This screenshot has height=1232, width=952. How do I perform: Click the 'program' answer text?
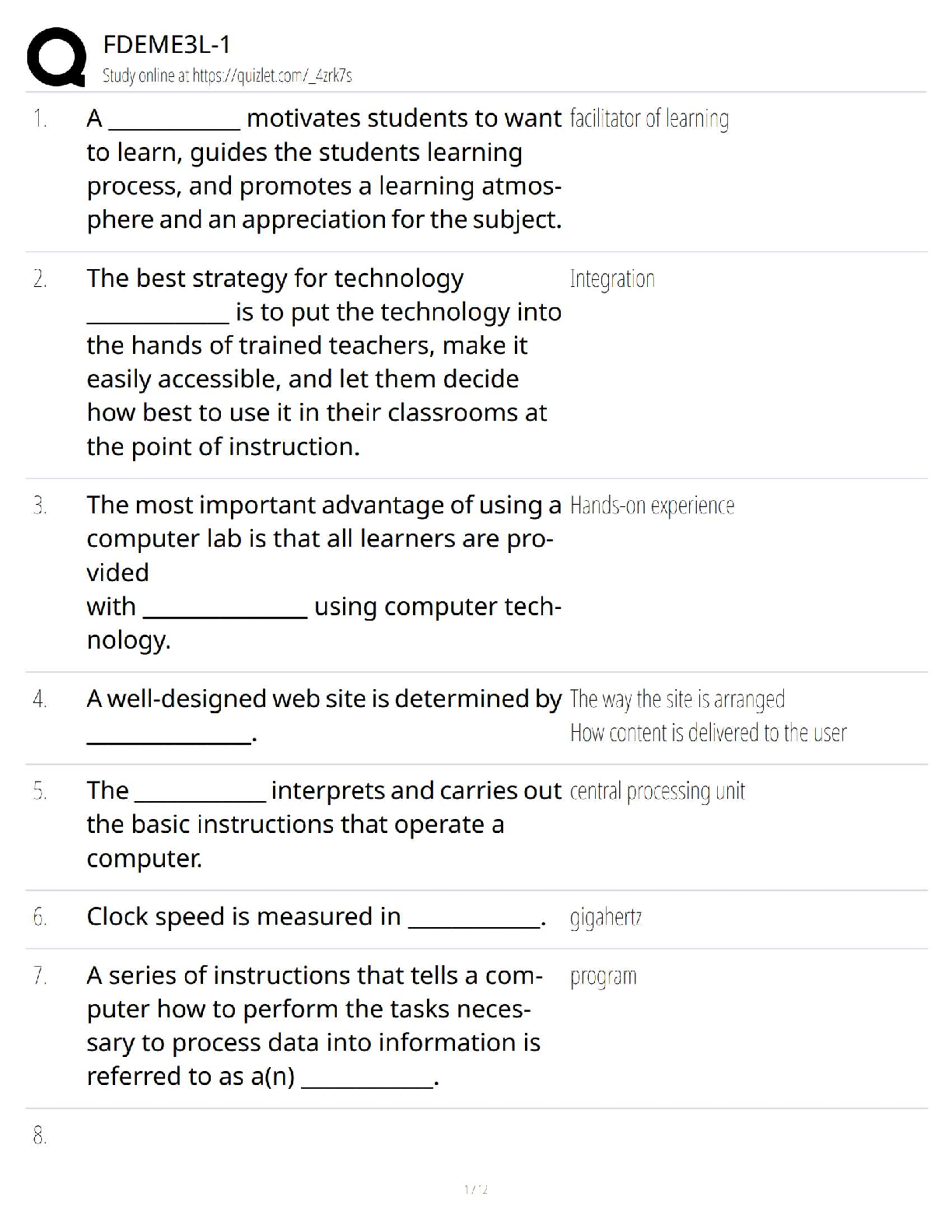603,976
